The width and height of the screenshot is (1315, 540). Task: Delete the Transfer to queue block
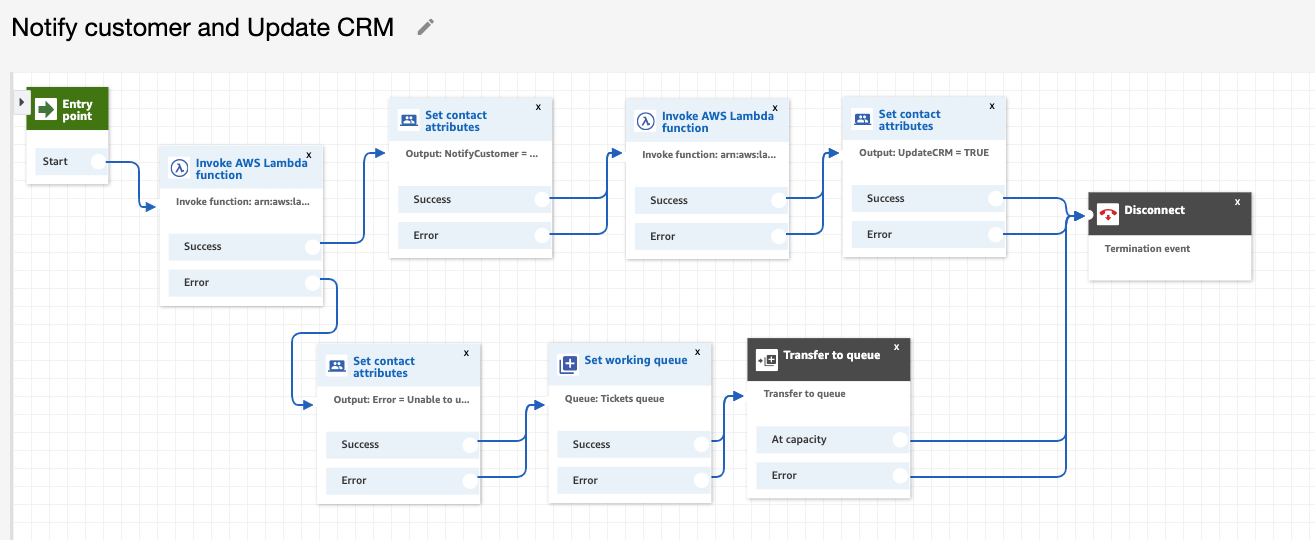point(896,347)
